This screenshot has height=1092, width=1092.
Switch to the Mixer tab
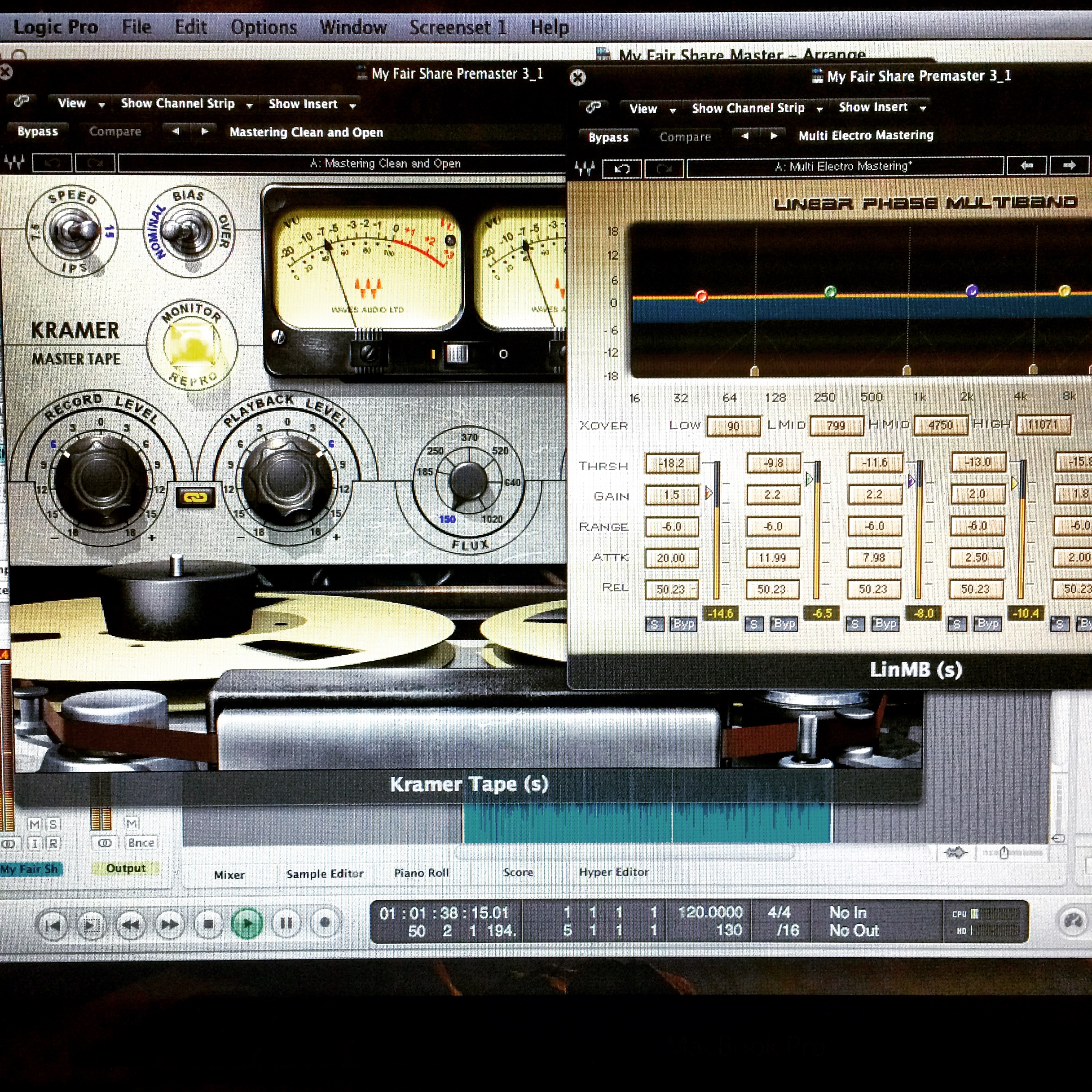[x=229, y=874]
